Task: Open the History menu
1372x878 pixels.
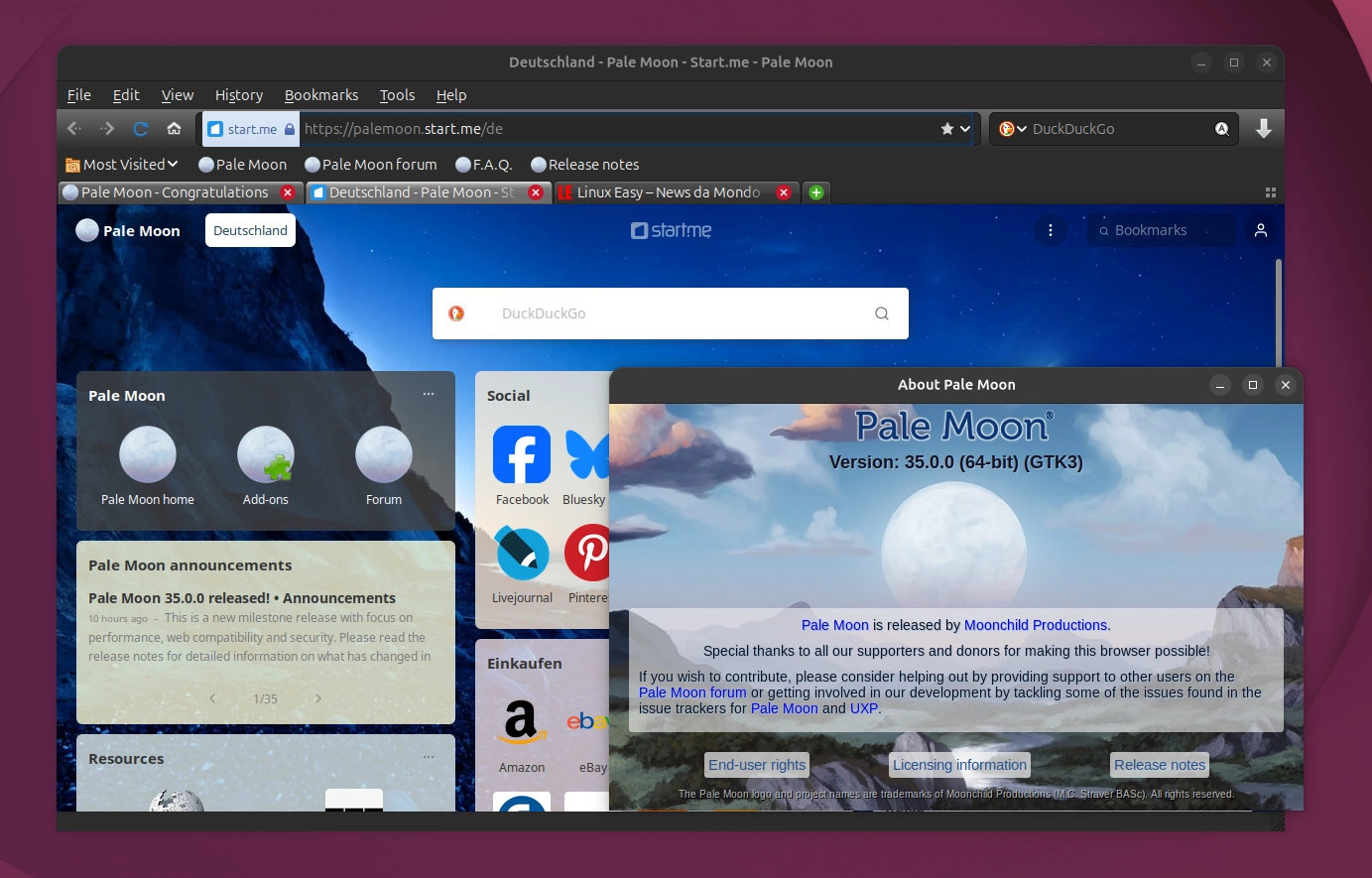Action: (239, 95)
